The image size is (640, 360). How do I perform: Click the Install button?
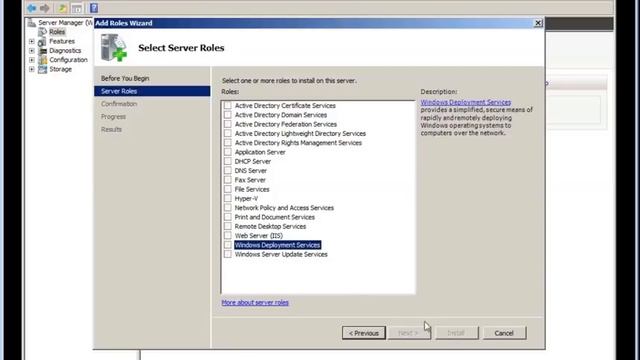(456, 333)
